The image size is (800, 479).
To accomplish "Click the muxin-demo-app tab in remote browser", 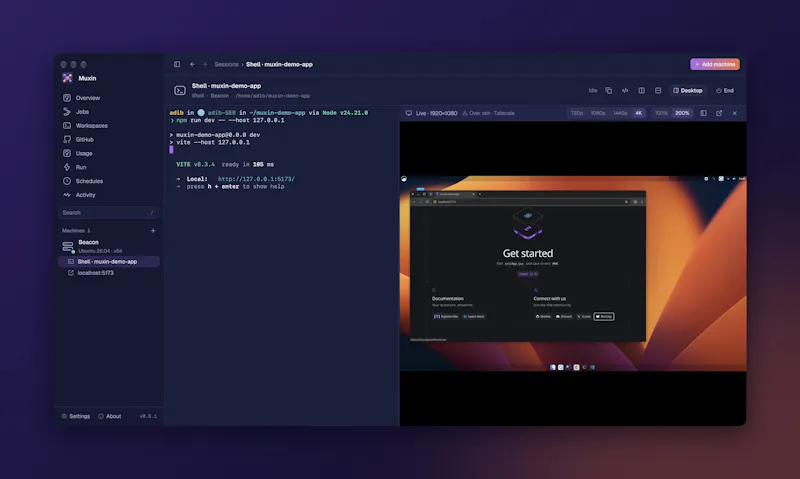I will [x=455, y=194].
